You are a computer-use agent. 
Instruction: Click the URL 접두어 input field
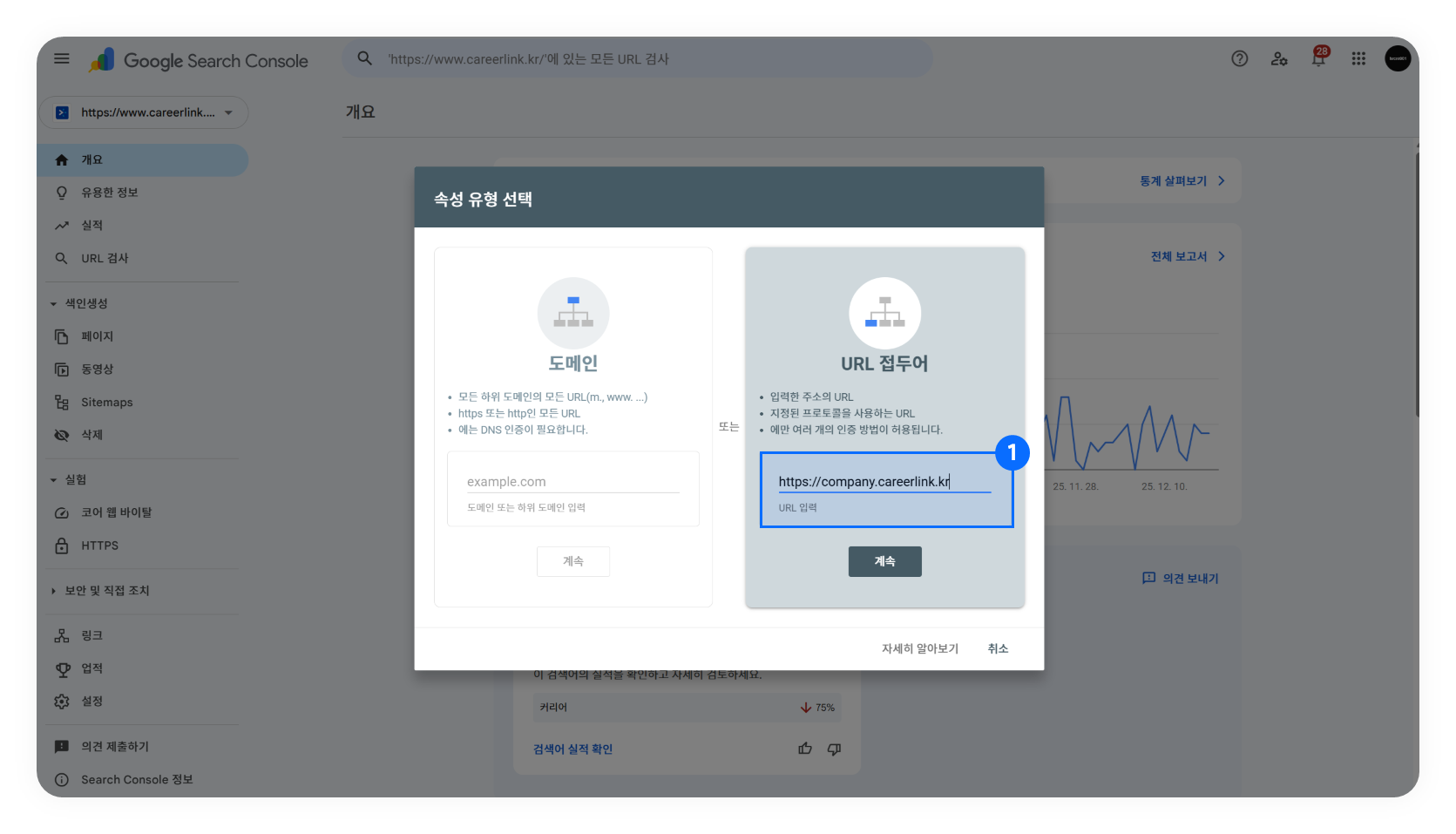[884, 482]
